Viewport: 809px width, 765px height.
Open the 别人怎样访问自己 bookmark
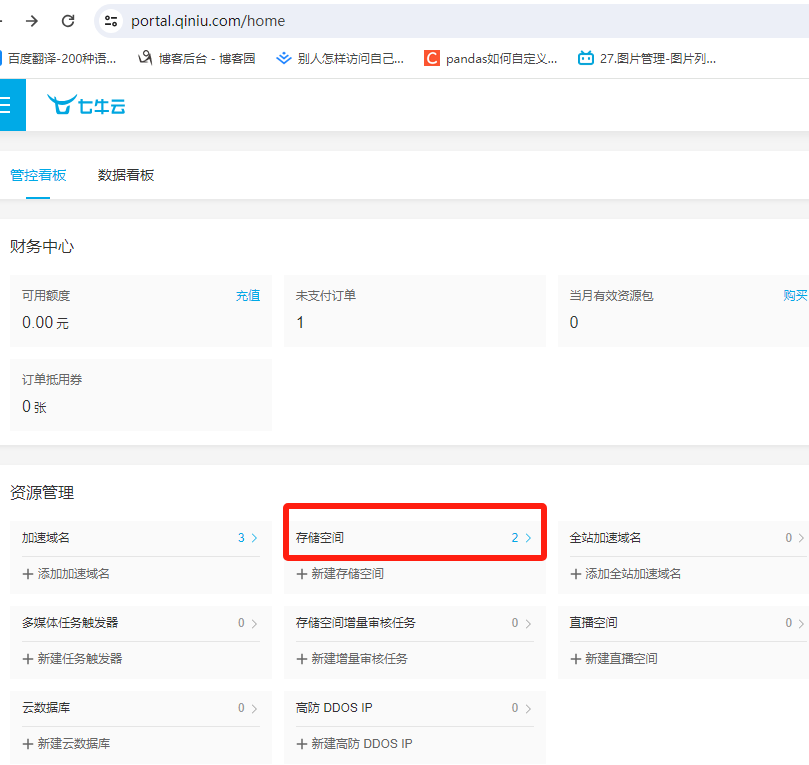(x=340, y=58)
